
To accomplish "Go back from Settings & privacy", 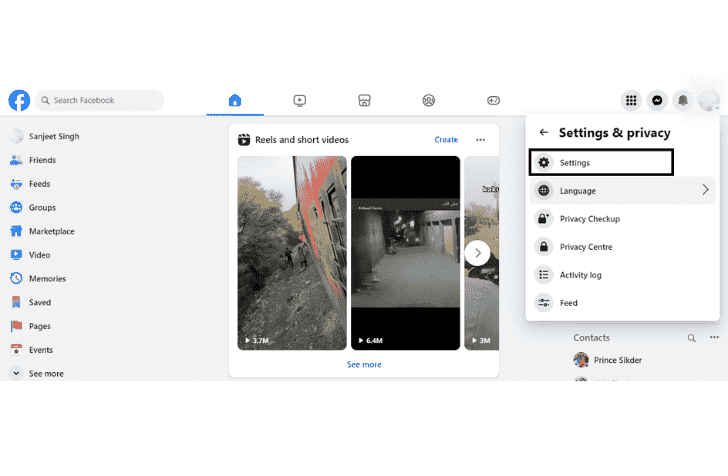I will [x=544, y=133].
